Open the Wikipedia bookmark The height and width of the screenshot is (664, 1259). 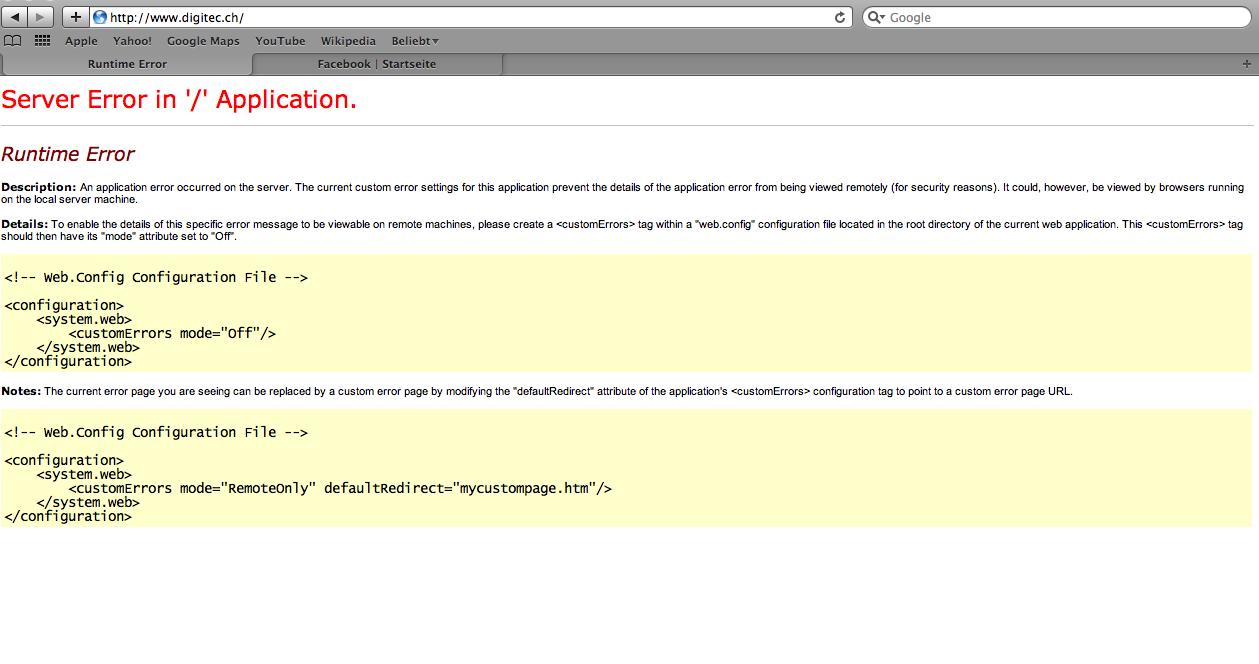click(x=348, y=41)
